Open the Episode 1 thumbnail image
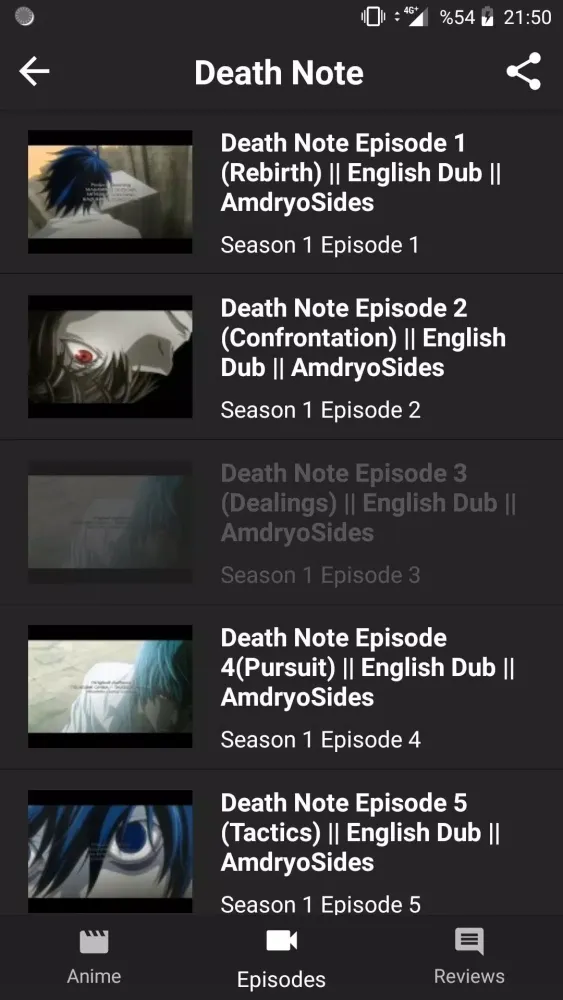563x1000 pixels. [110, 192]
